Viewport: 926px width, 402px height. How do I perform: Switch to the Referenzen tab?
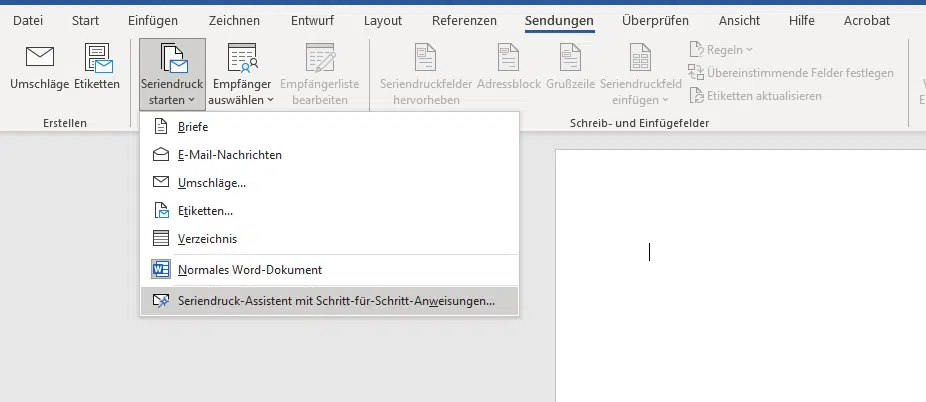(464, 21)
